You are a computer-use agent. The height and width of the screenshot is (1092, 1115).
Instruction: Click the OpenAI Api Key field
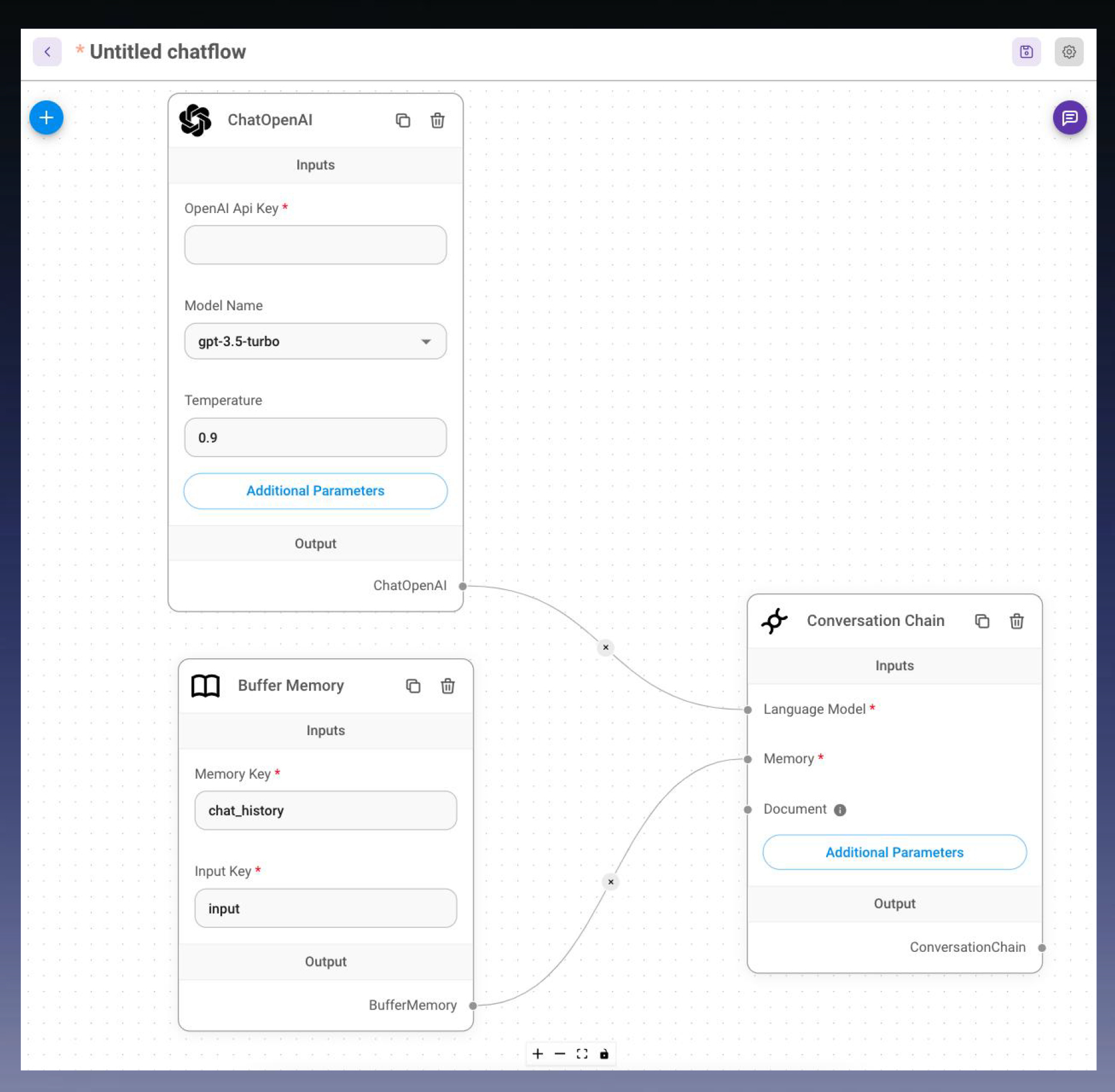315,245
